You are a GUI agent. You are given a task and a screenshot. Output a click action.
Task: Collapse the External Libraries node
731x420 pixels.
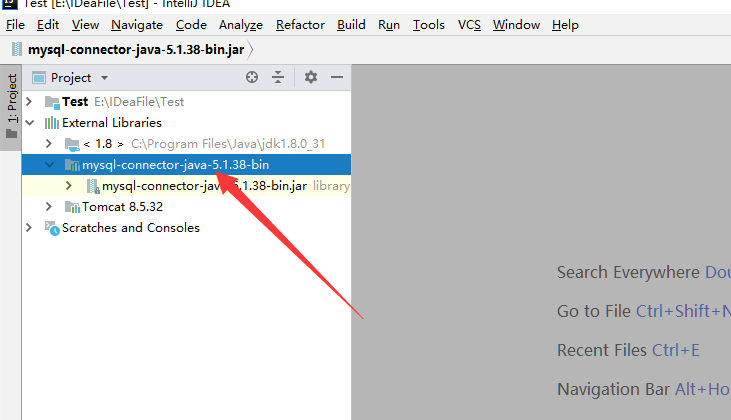click(30, 123)
